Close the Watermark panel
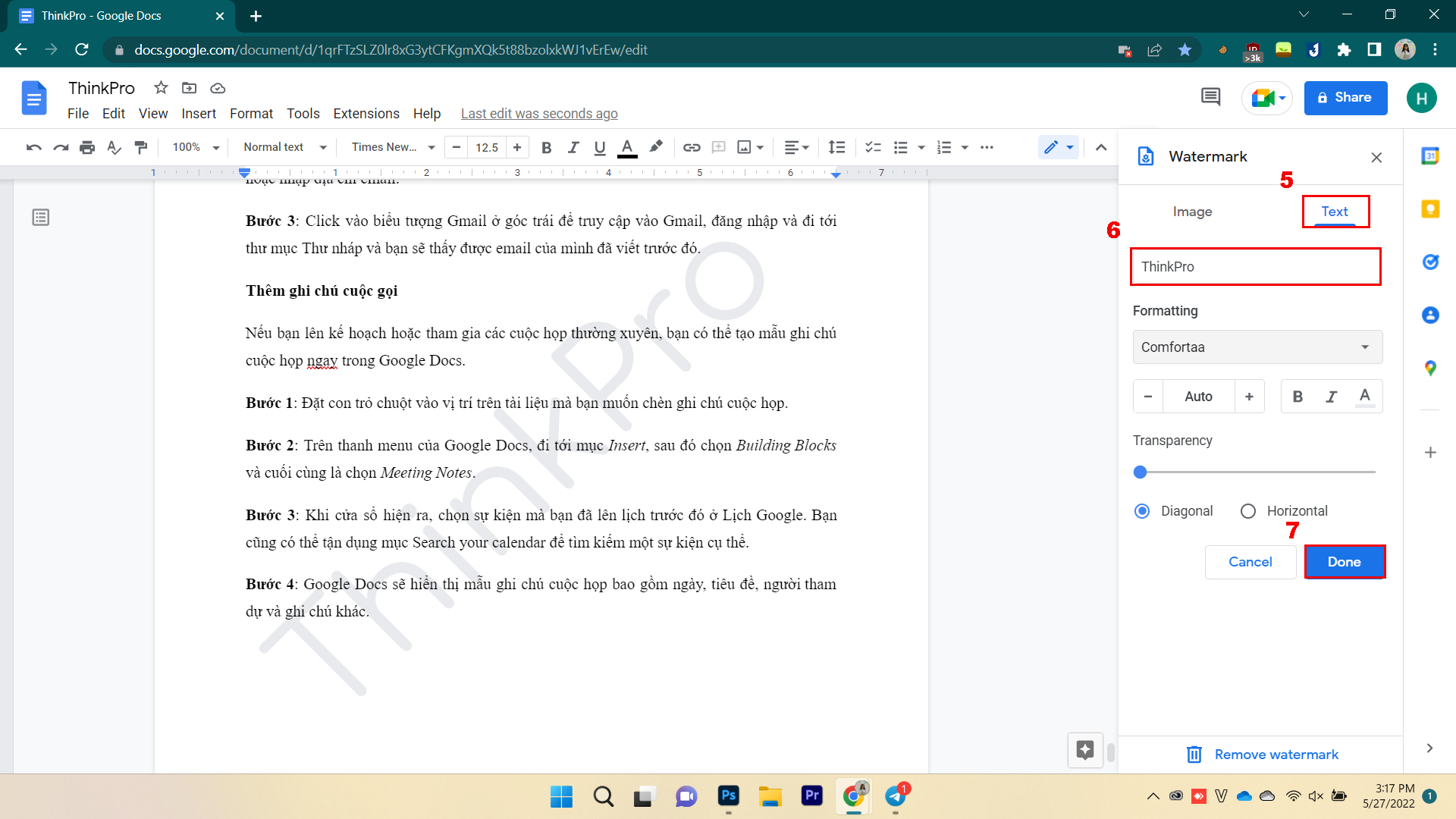The image size is (1456, 819). [x=1376, y=157]
